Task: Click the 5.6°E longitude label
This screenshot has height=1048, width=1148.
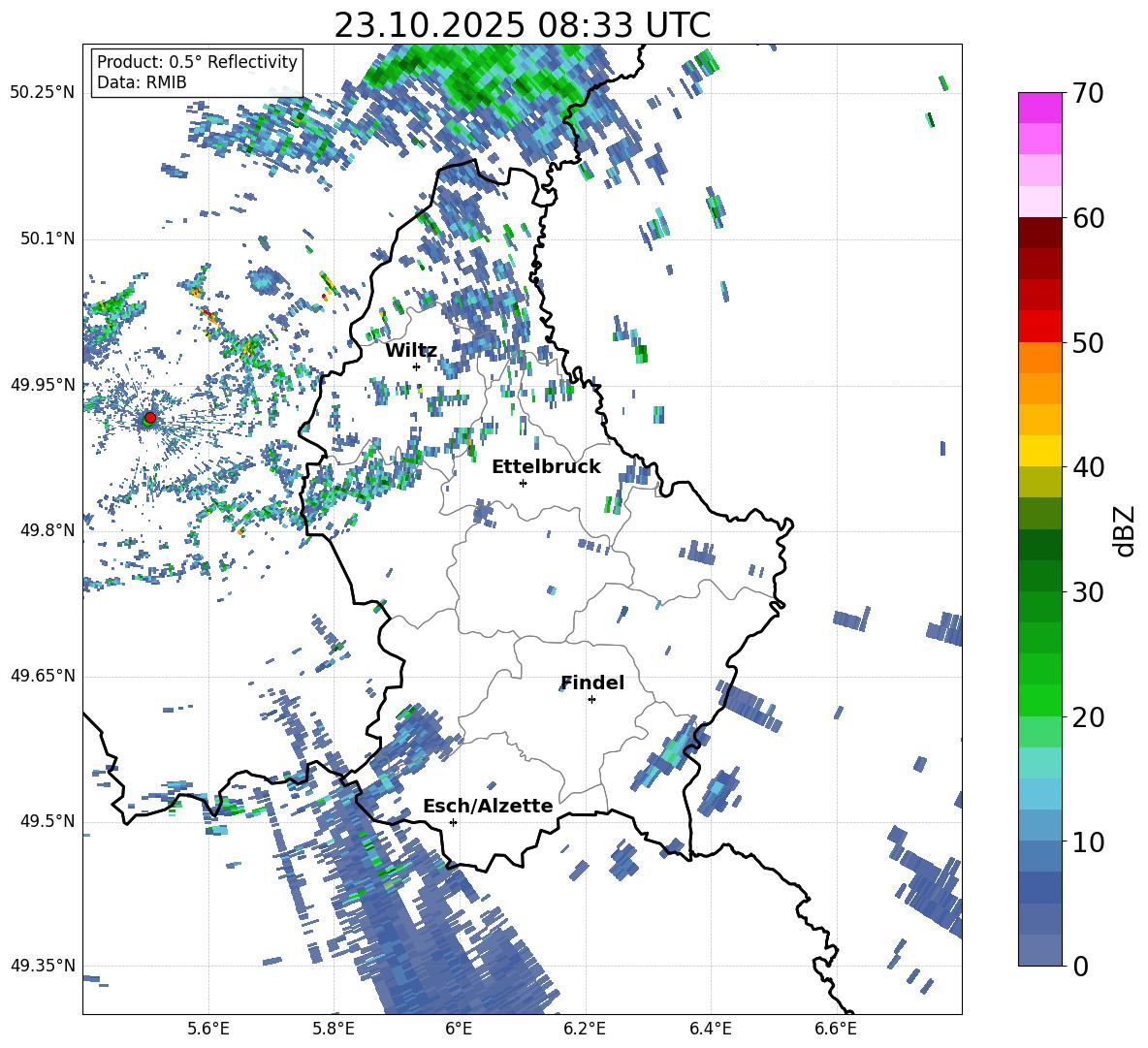Action: tap(207, 1029)
